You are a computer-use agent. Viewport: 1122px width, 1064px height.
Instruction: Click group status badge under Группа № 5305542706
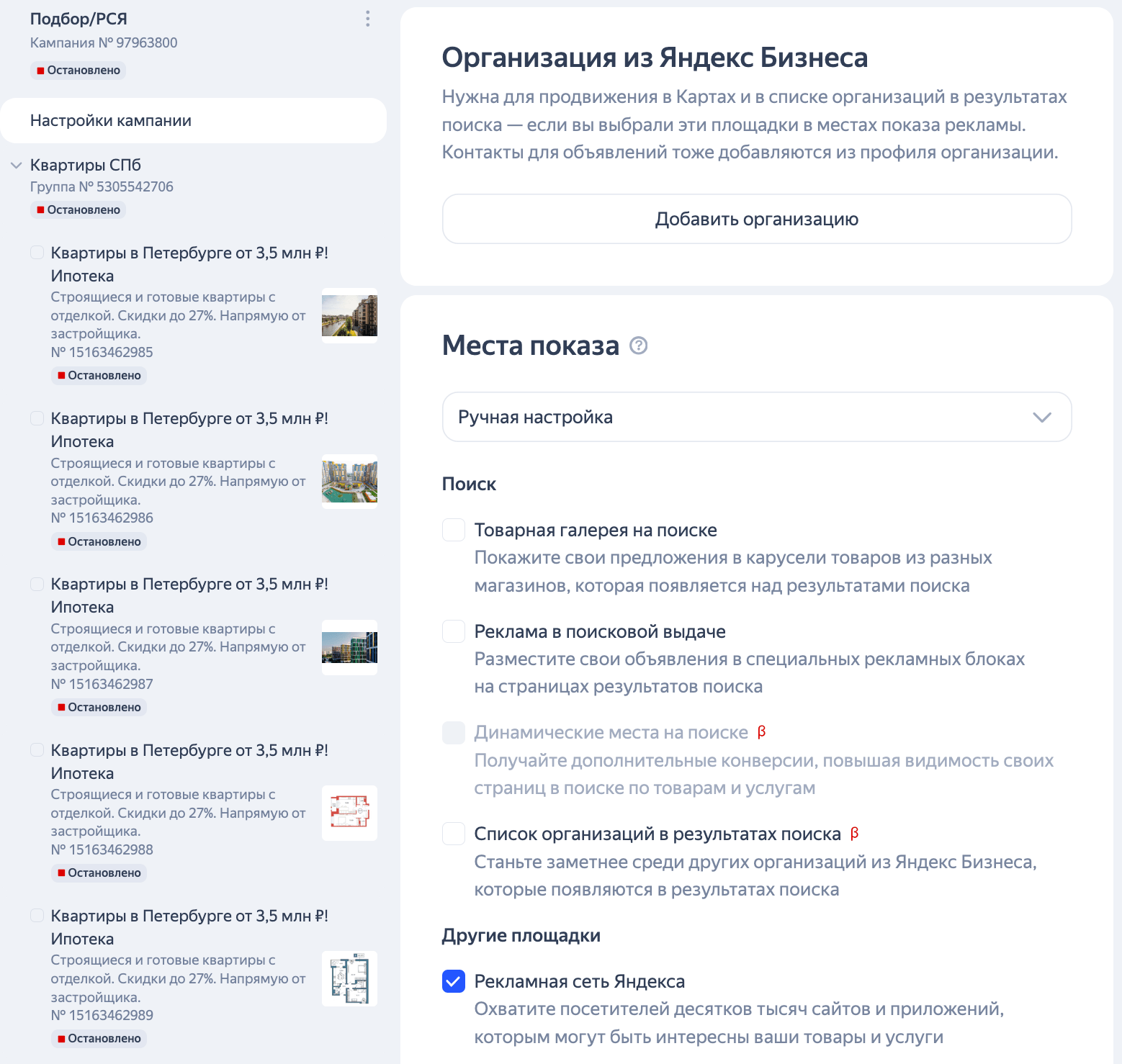[78, 210]
